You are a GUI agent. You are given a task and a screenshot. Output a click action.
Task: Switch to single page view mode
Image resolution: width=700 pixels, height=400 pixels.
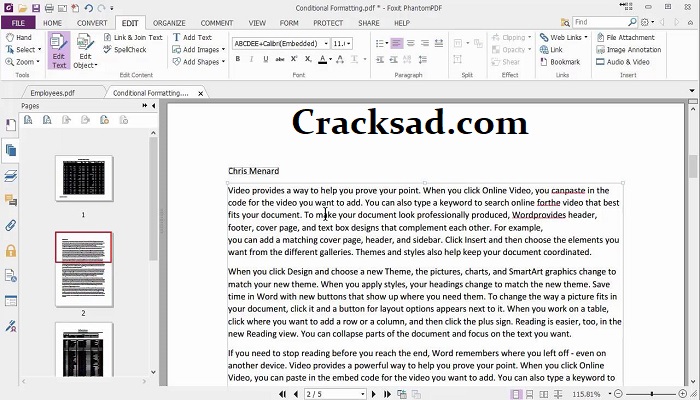516,394
